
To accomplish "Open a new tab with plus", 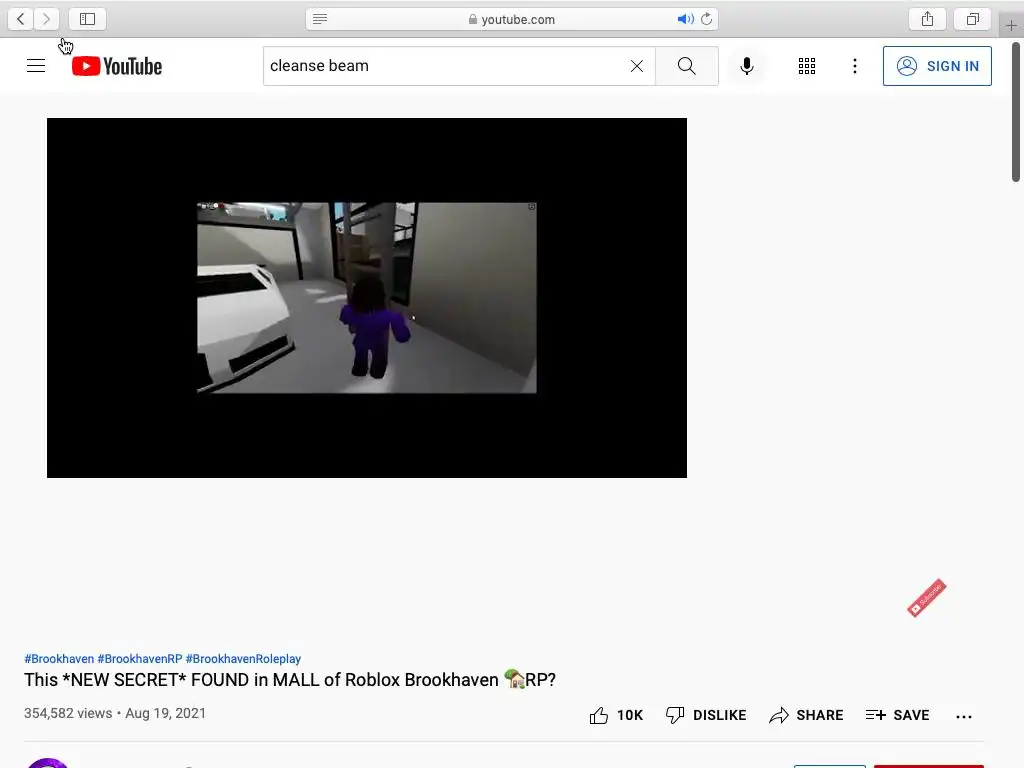I will pos(1011,25).
